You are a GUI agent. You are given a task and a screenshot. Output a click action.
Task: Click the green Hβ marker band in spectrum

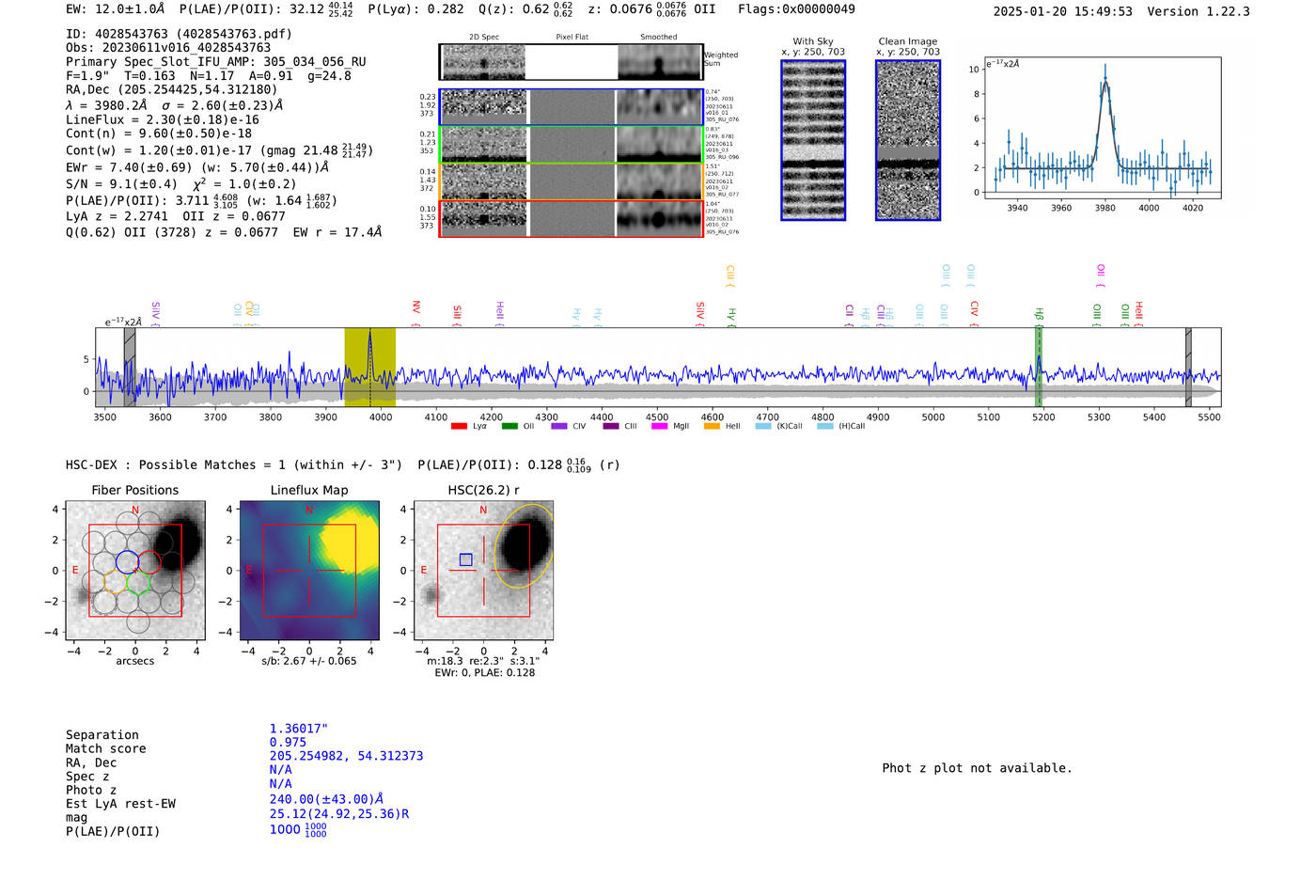coord(1039,367)
